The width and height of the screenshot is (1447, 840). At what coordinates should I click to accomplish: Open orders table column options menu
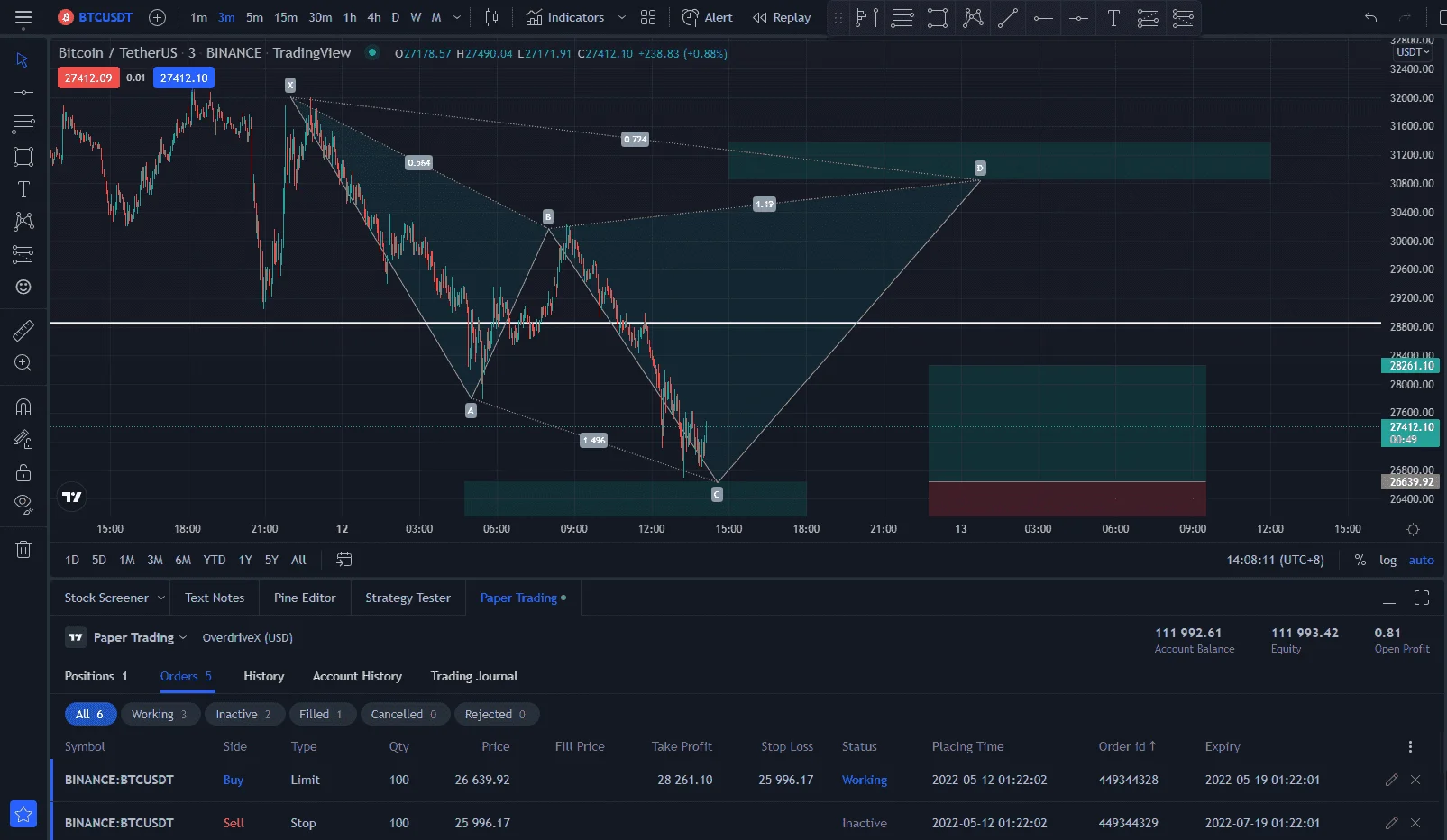(x=1410, y=746)
